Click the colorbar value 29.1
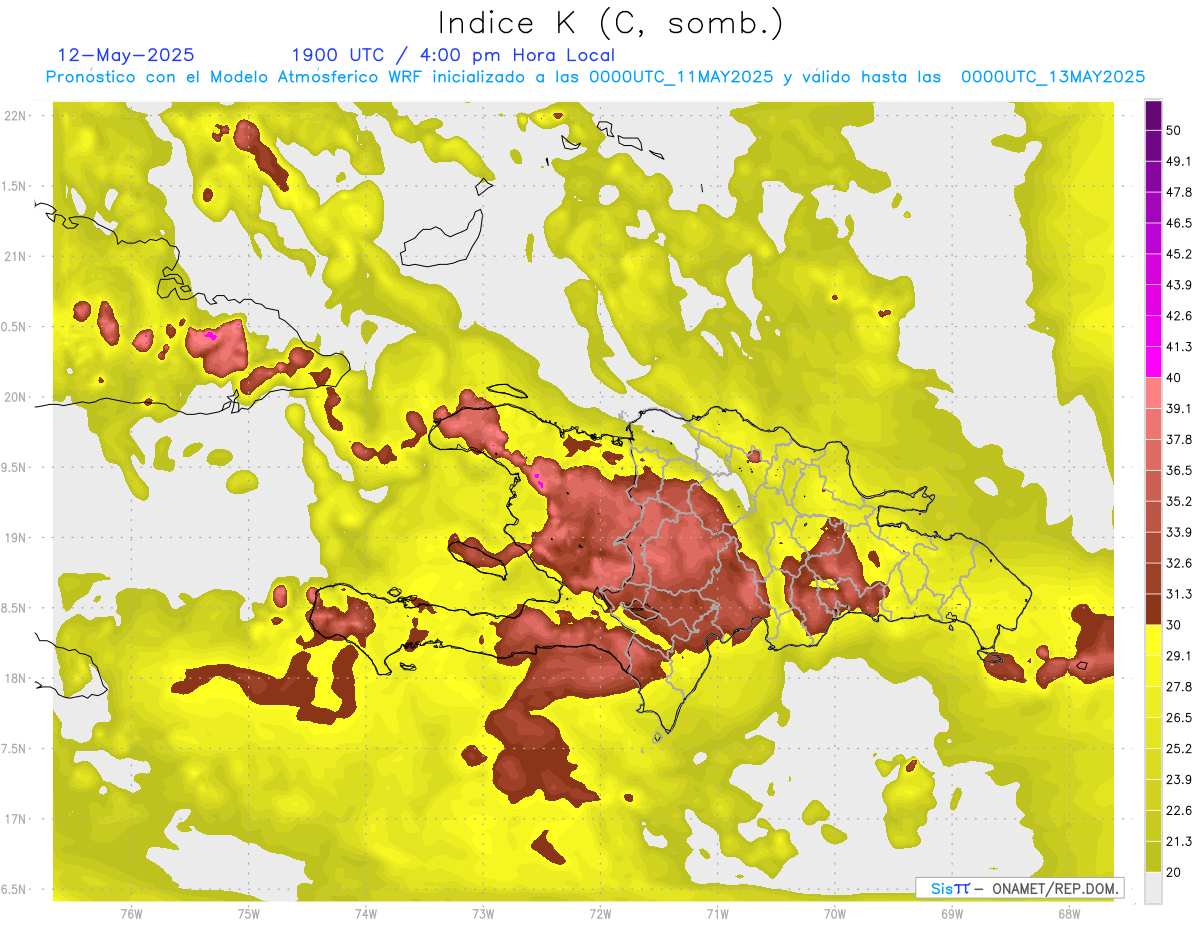This screenshot has width=1200, height=927. tap(1179, 656)
